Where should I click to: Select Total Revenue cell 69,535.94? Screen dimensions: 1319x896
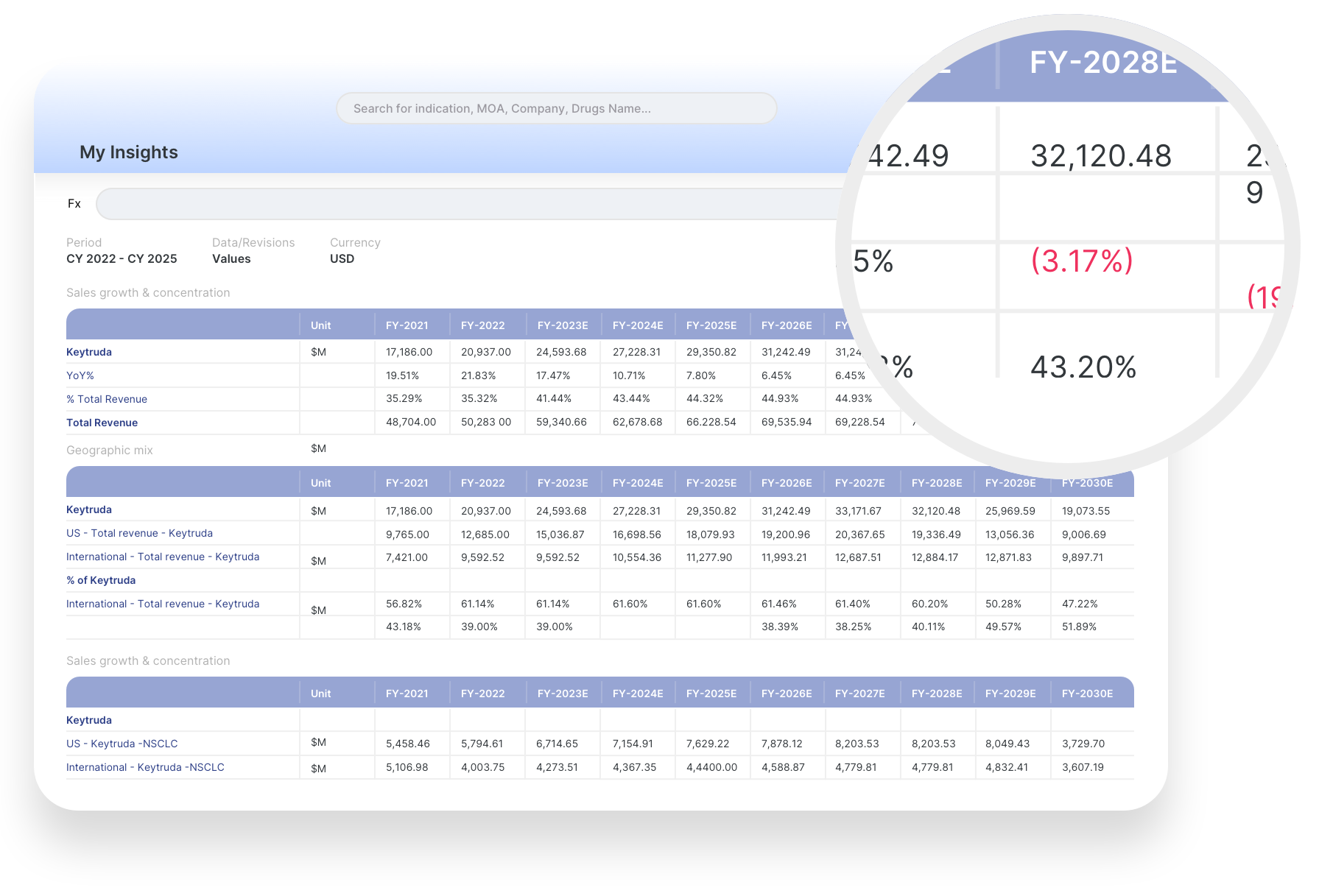787,422
